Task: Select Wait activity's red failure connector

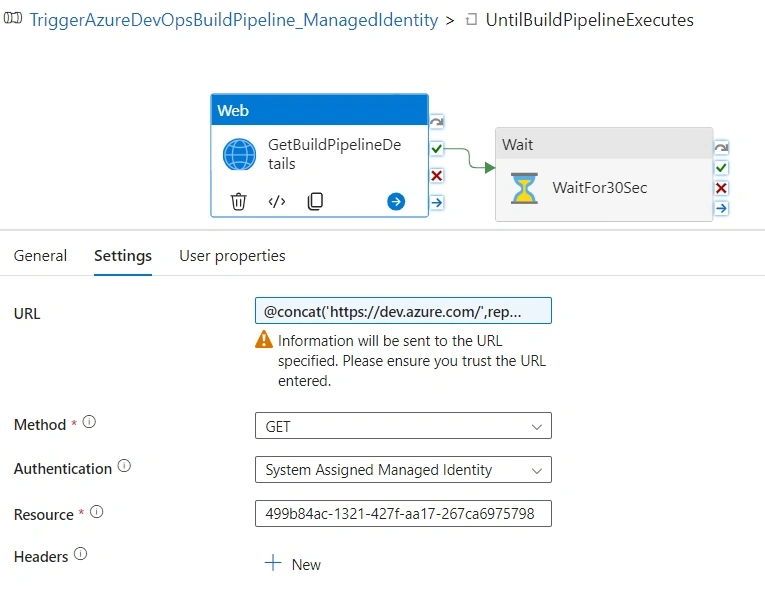Action: (721, 188)
